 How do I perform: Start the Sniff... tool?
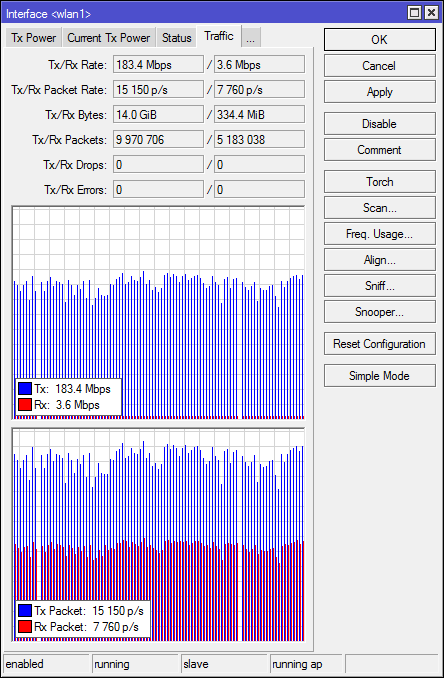click(x=380, y=286)
